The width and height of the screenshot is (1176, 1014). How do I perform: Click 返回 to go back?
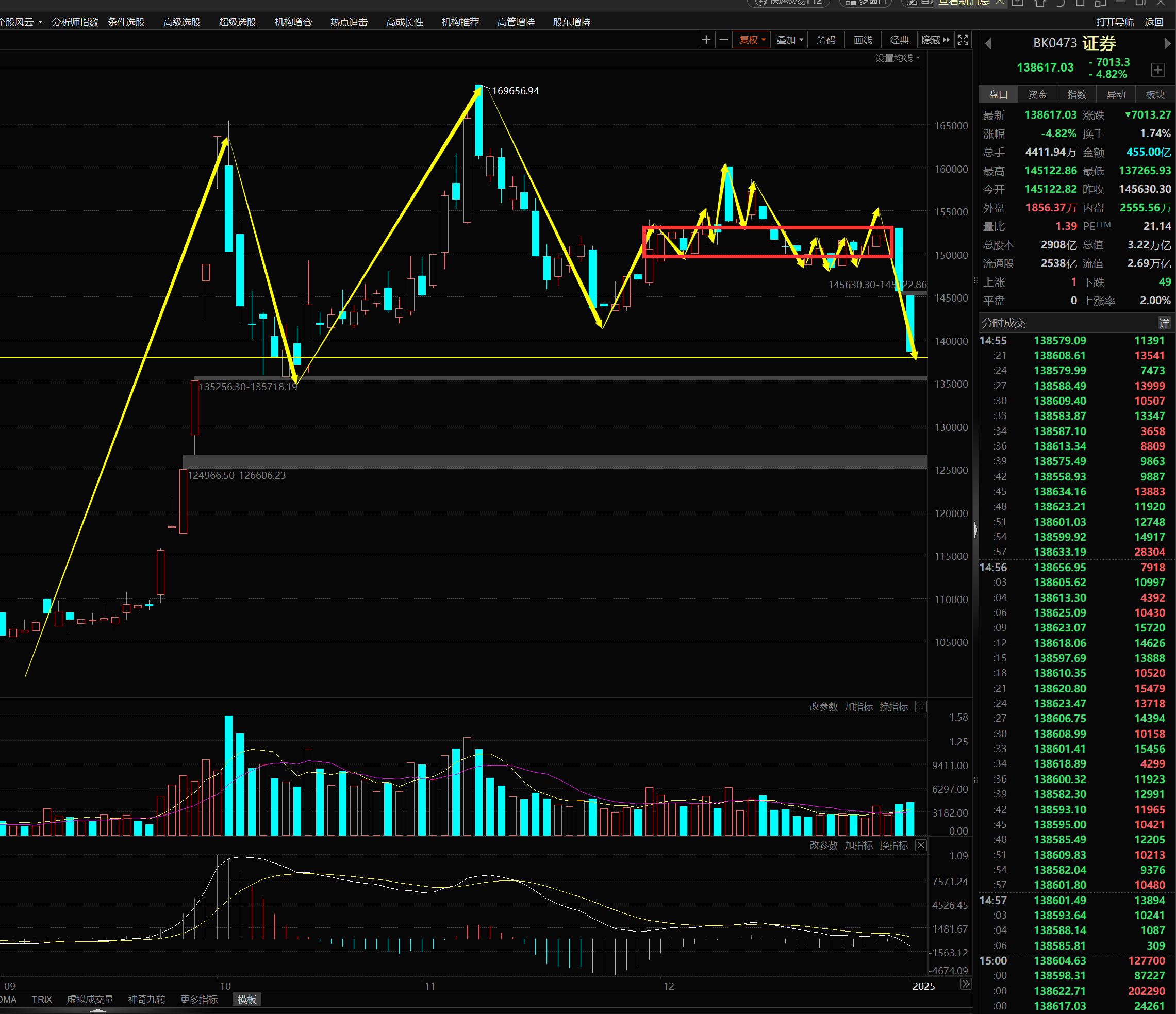click(1154, 22)
